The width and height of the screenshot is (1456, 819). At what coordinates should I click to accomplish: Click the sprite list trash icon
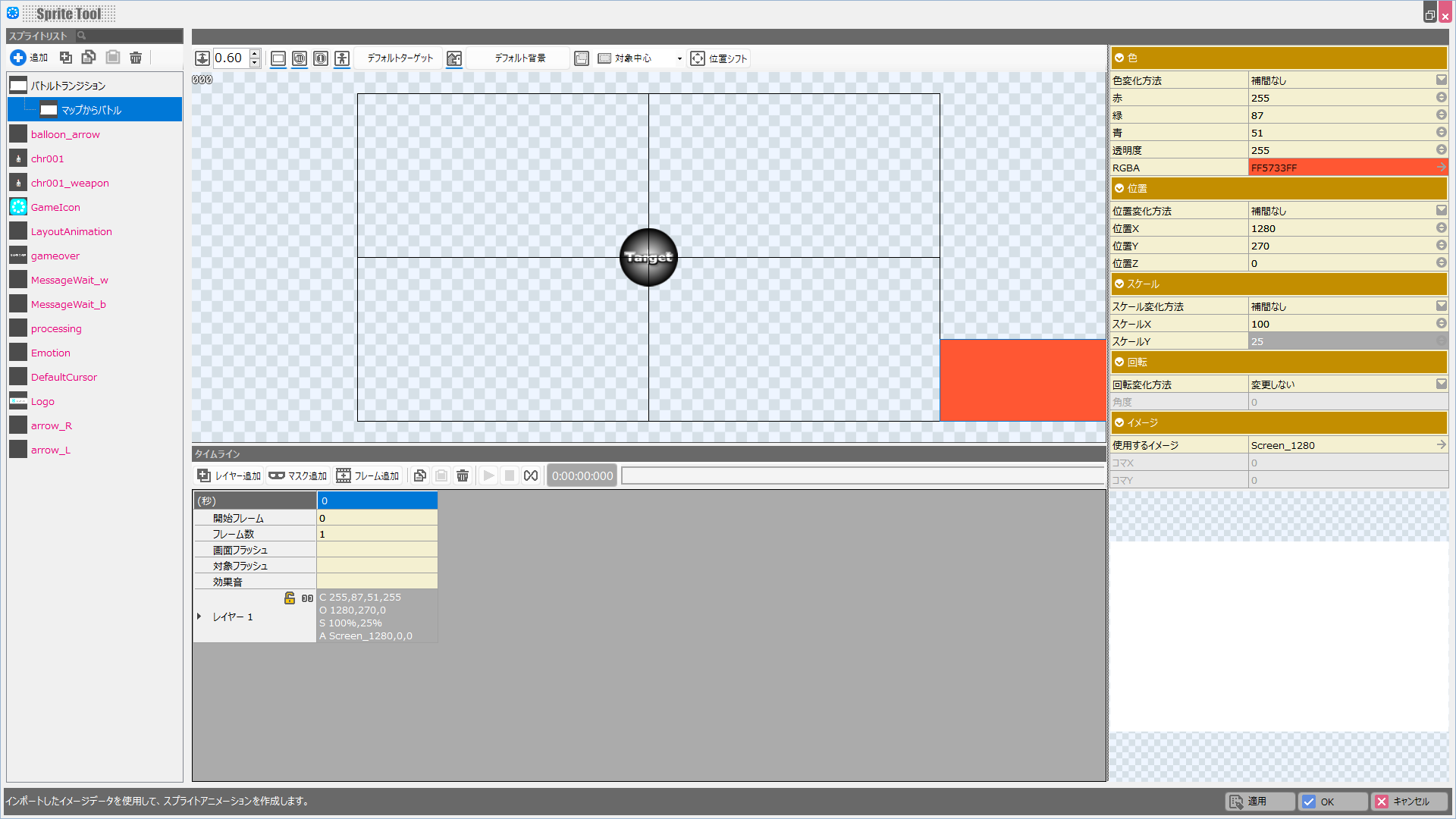pos(136,58)
